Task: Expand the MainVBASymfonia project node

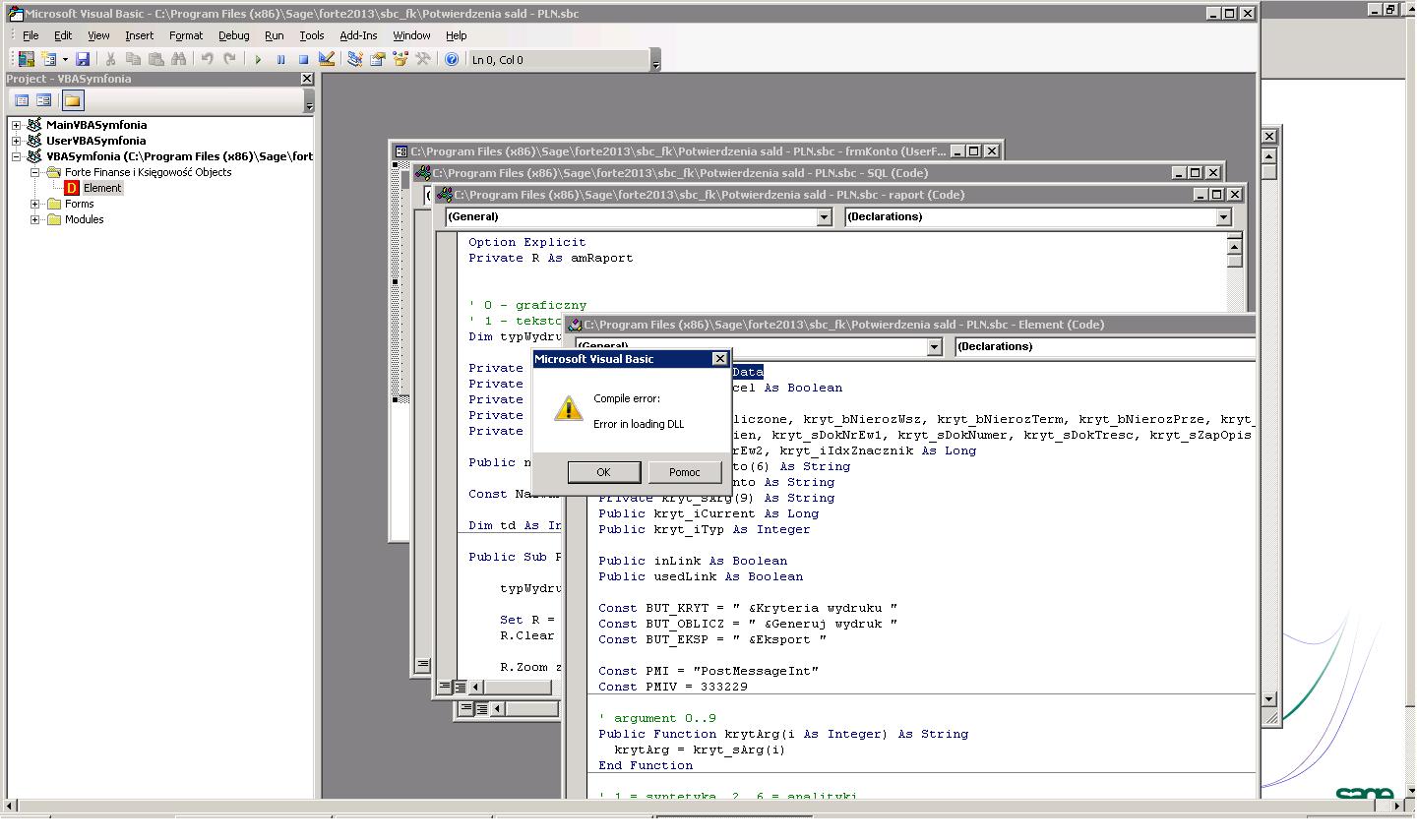Action: 16,125
